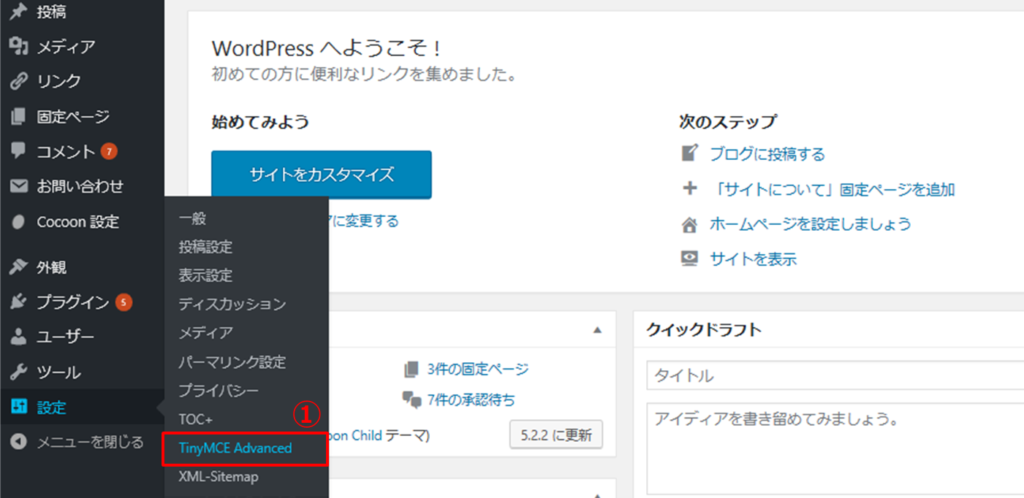
Task: Collapse the left dashboard widget arrow
Action: pos(597,329)
